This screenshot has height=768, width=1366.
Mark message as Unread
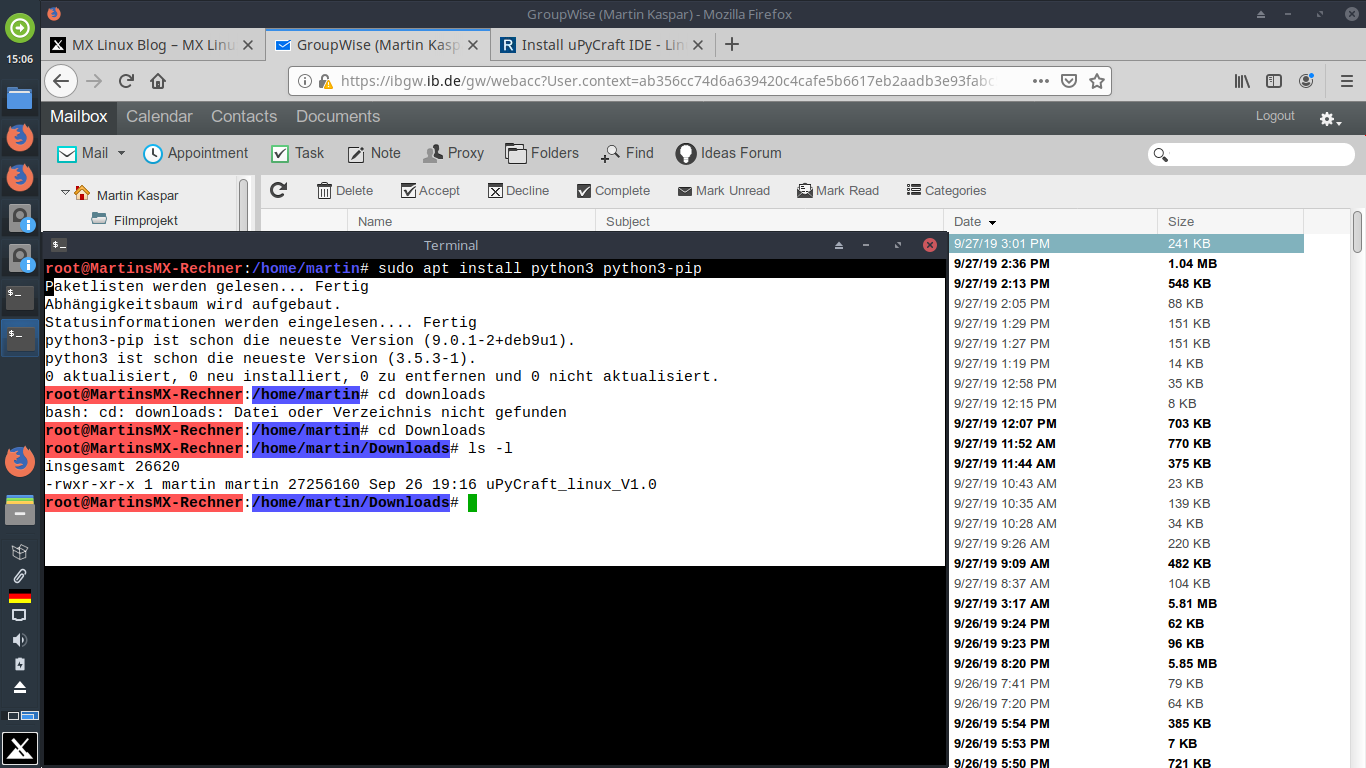click(x=724, y=190)
